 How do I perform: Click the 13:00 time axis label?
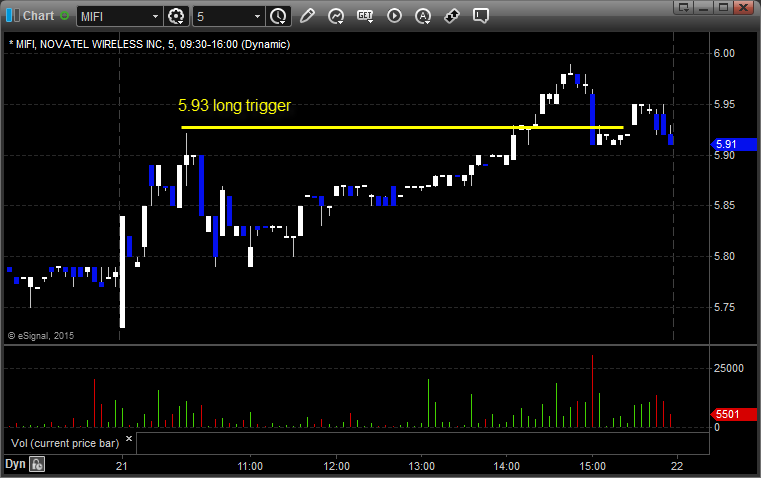[421, 466]
